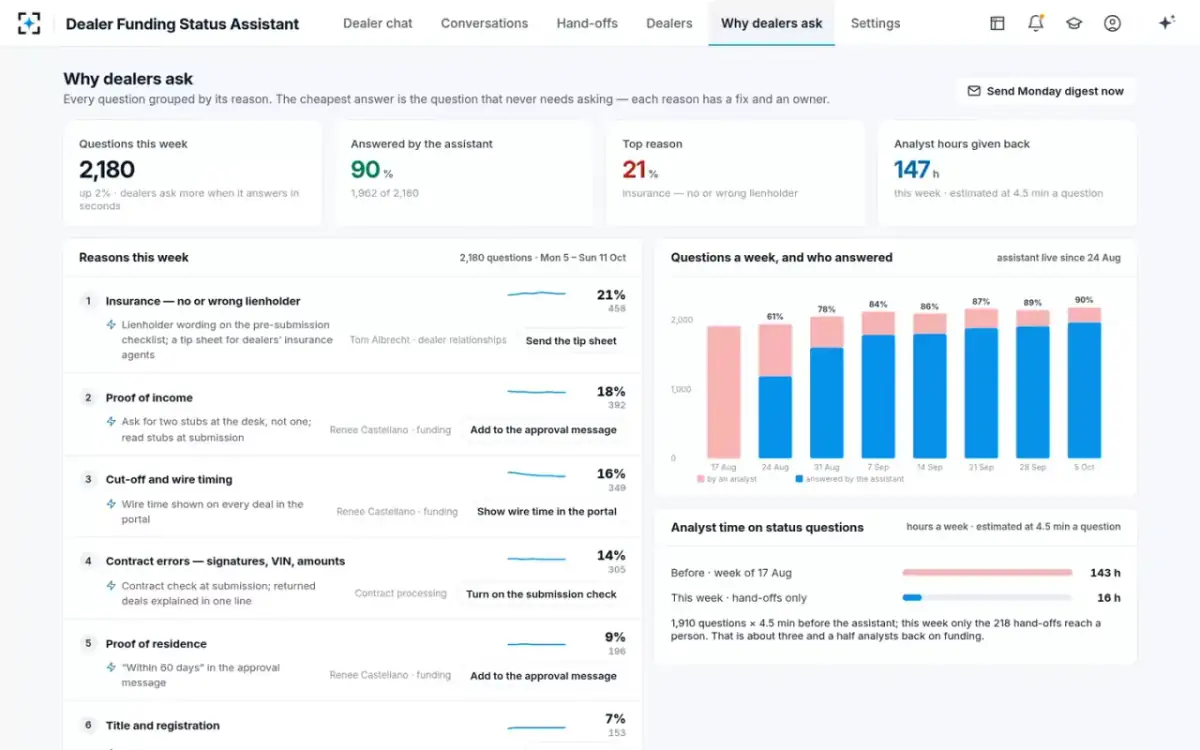
Task: Select the Why dealers ask tab
Action: (771, 23)
